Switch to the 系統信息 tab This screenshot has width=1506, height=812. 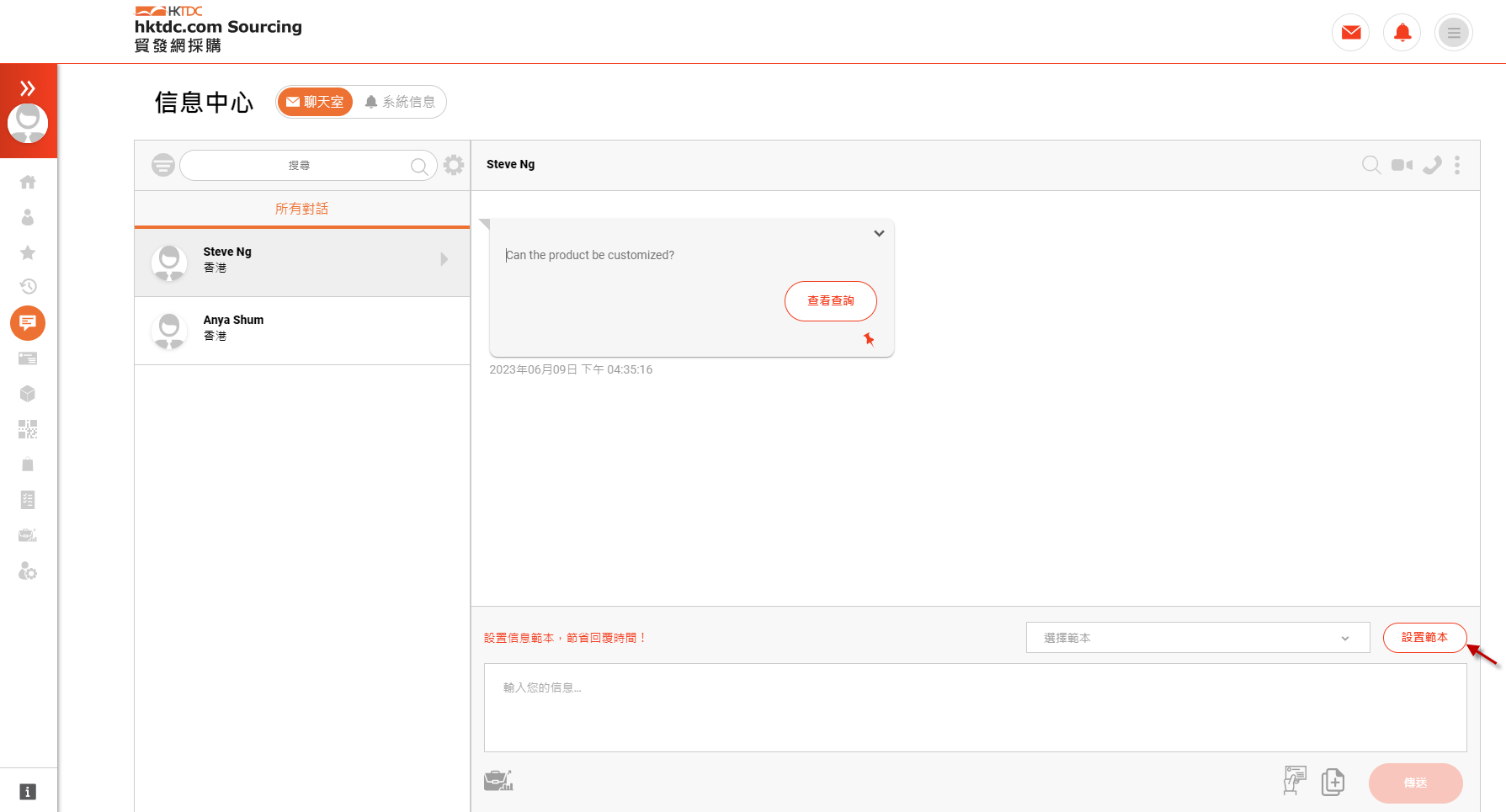click(400, 102)
